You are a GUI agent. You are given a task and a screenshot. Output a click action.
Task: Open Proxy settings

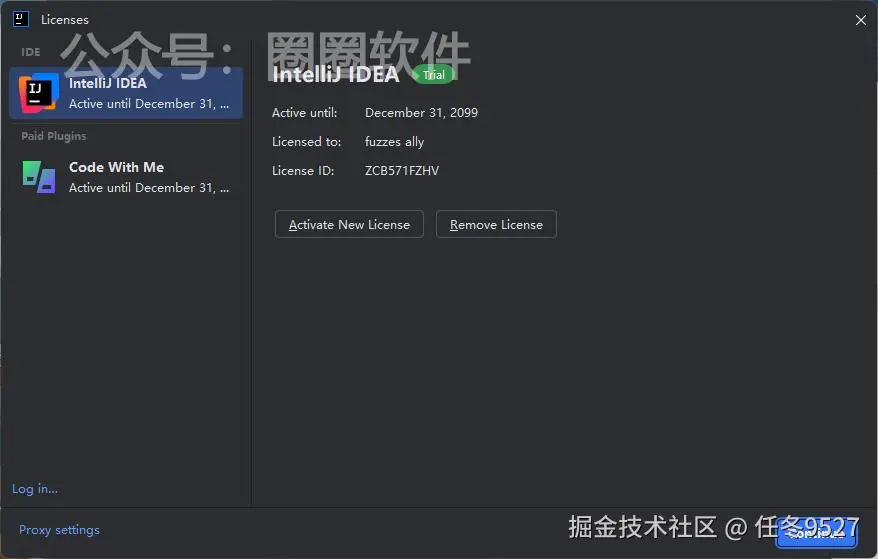tap(59, 530)
